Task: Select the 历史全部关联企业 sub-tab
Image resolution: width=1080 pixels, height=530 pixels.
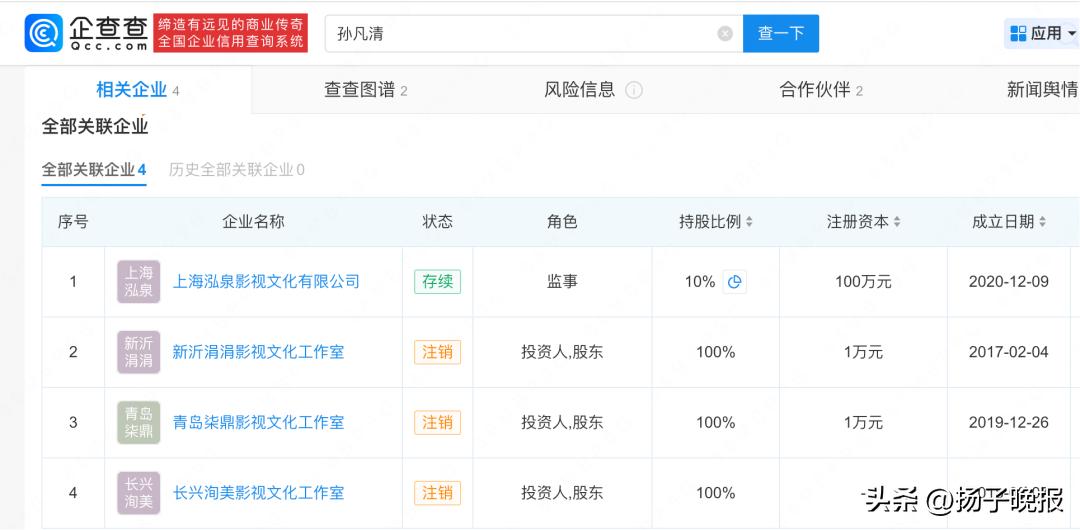Action: tap(237, 170)
